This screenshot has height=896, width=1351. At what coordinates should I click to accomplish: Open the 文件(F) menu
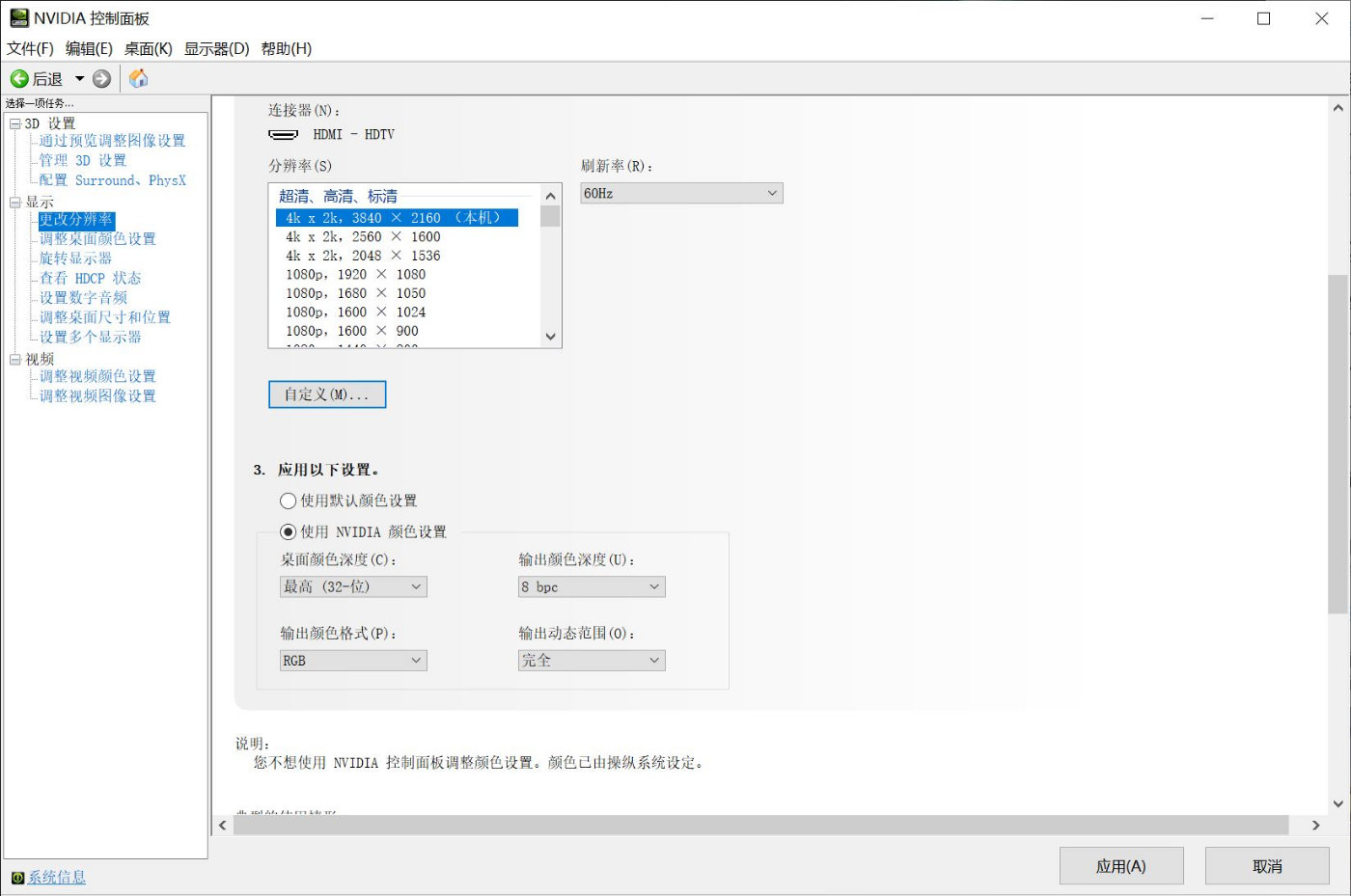pyautogui.click(x=30, y=49)
